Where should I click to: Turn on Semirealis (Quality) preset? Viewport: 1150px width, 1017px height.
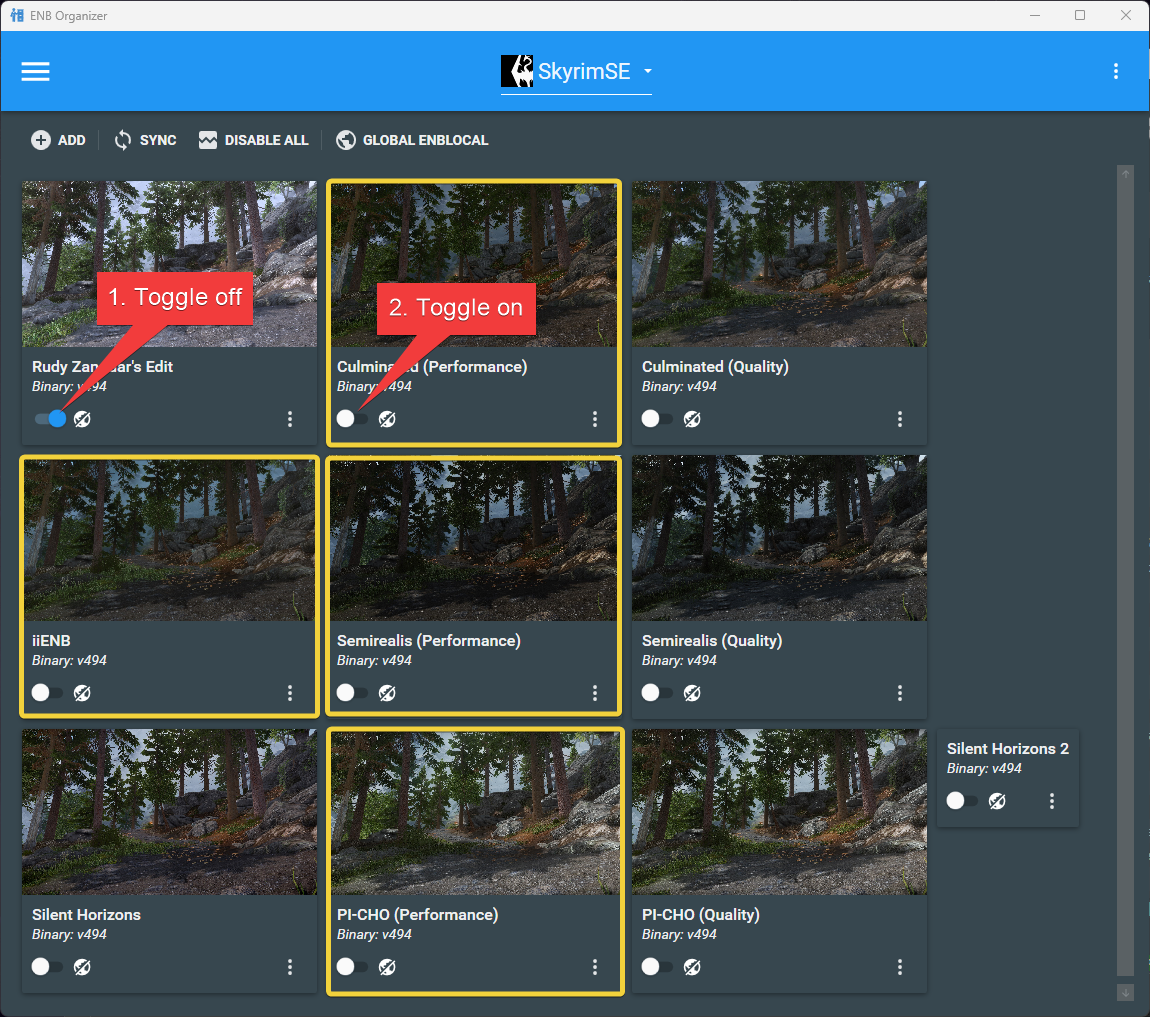[658, 693]
